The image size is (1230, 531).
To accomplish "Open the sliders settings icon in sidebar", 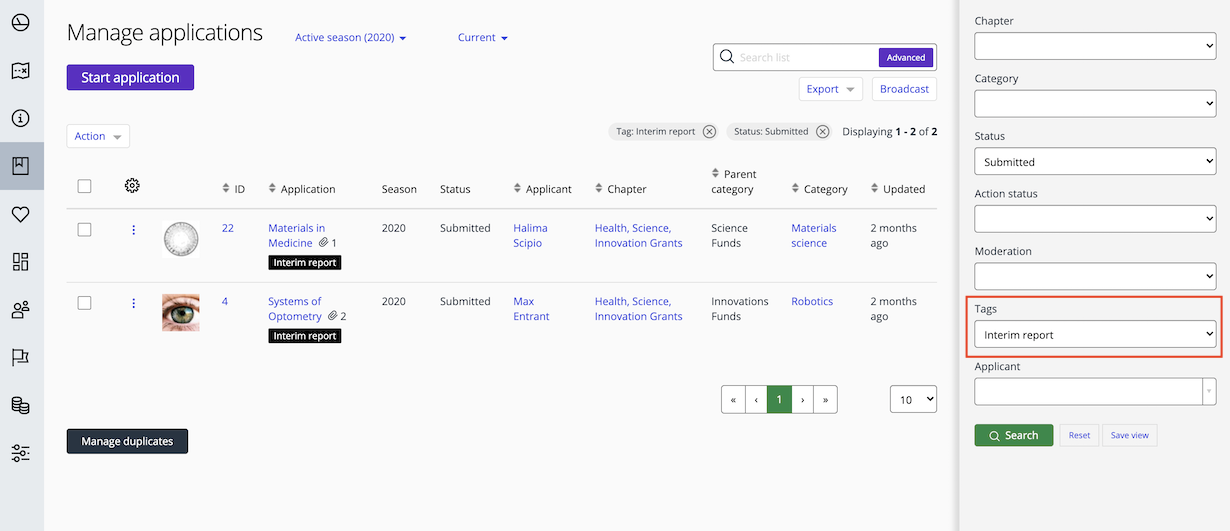I will coord(21,453).
